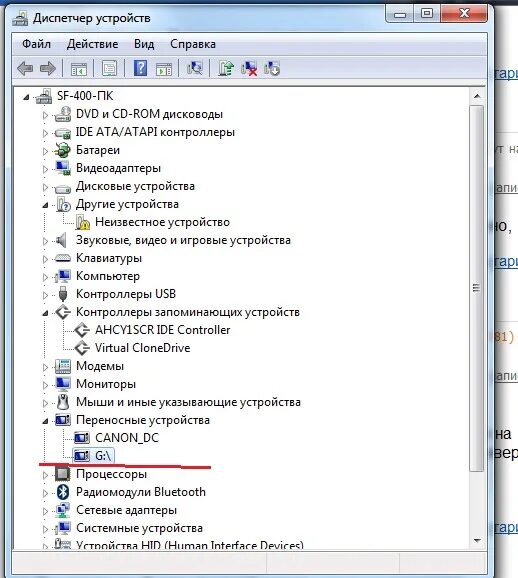This screenshot has width=518, height=578.
Task: Click the Uninstall device red X icon
Action: (x=249, y=69)
